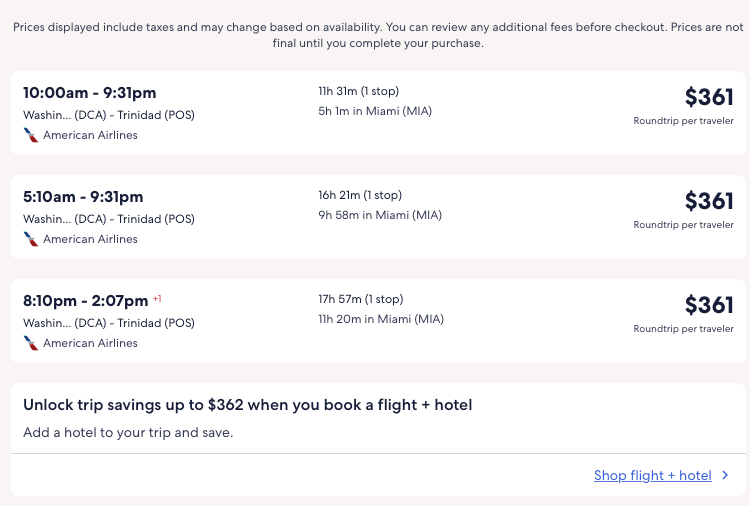Click the $361 price on the 11h 31m flight

[709, 97]
